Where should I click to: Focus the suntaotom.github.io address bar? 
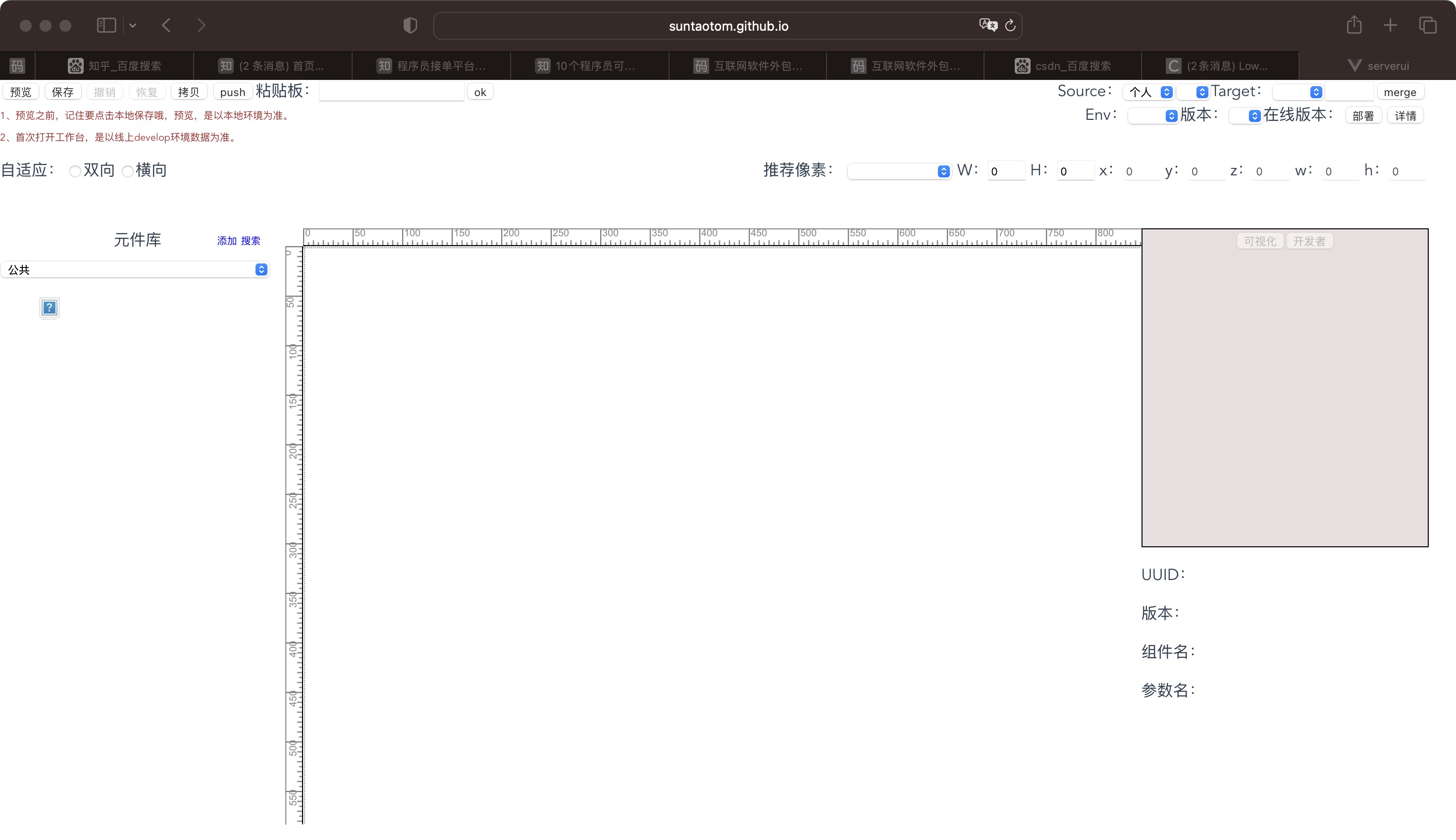point(728,26)
